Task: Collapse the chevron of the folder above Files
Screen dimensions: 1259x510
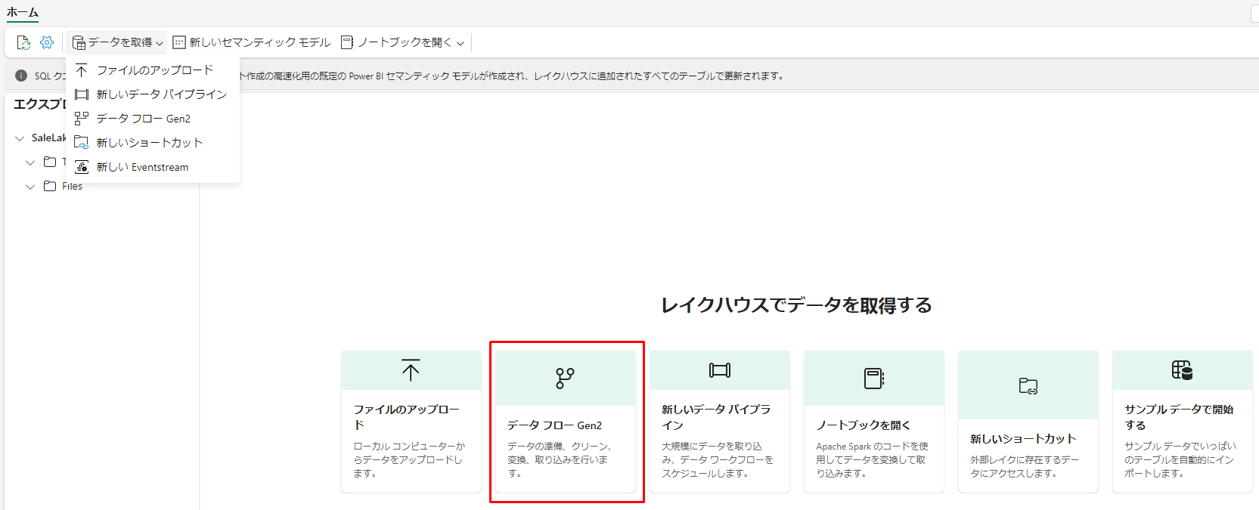Action: (x=30, y=162)
